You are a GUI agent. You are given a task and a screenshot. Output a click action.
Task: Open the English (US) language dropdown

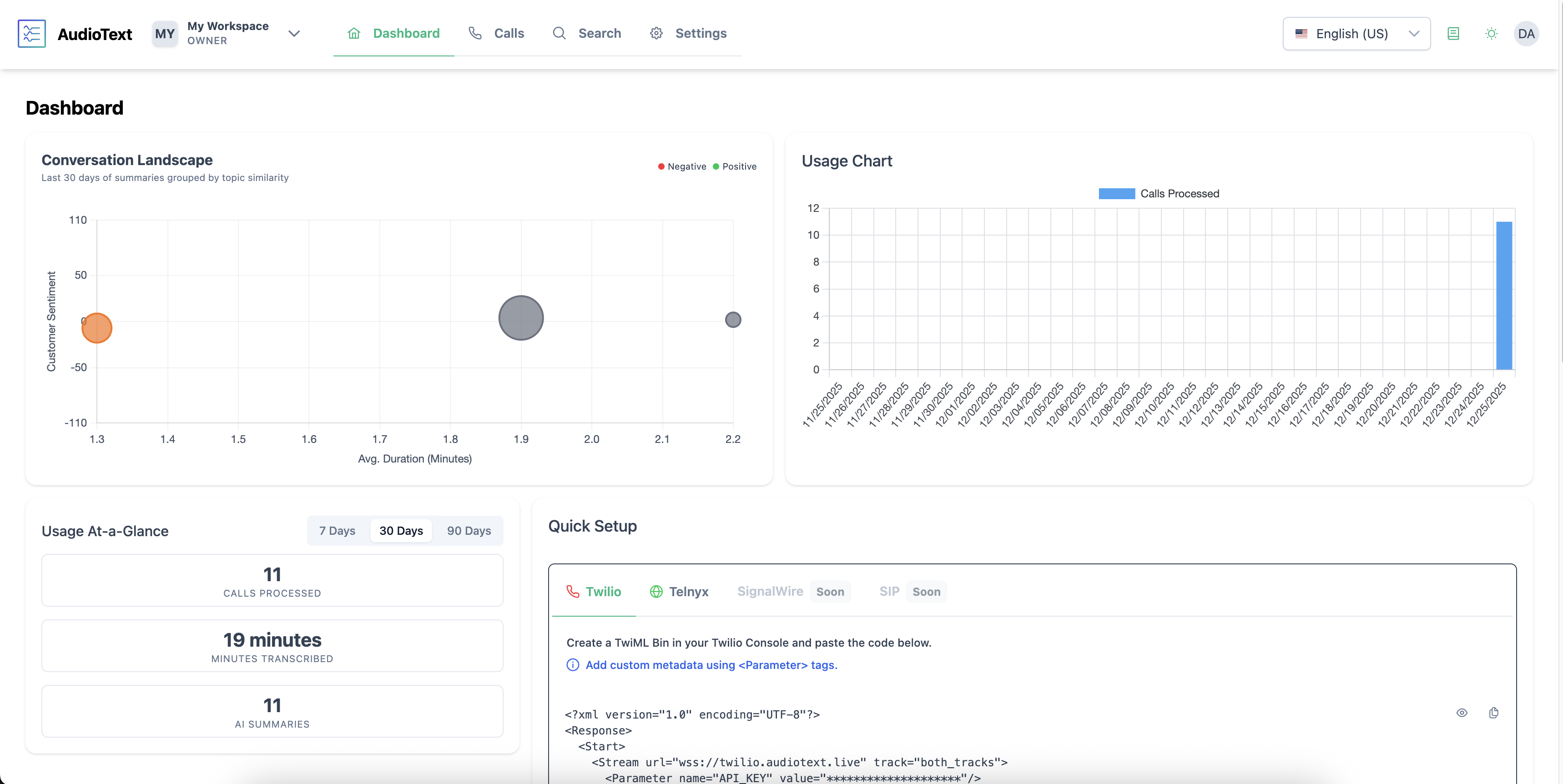pos(1356,34)
